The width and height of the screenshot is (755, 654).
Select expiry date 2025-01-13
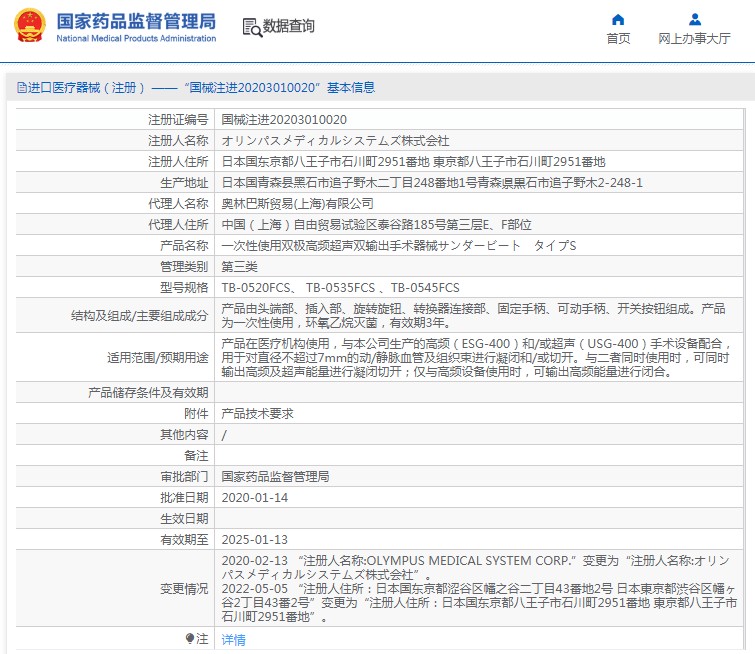pyautogui.click(x=255, y=540)
